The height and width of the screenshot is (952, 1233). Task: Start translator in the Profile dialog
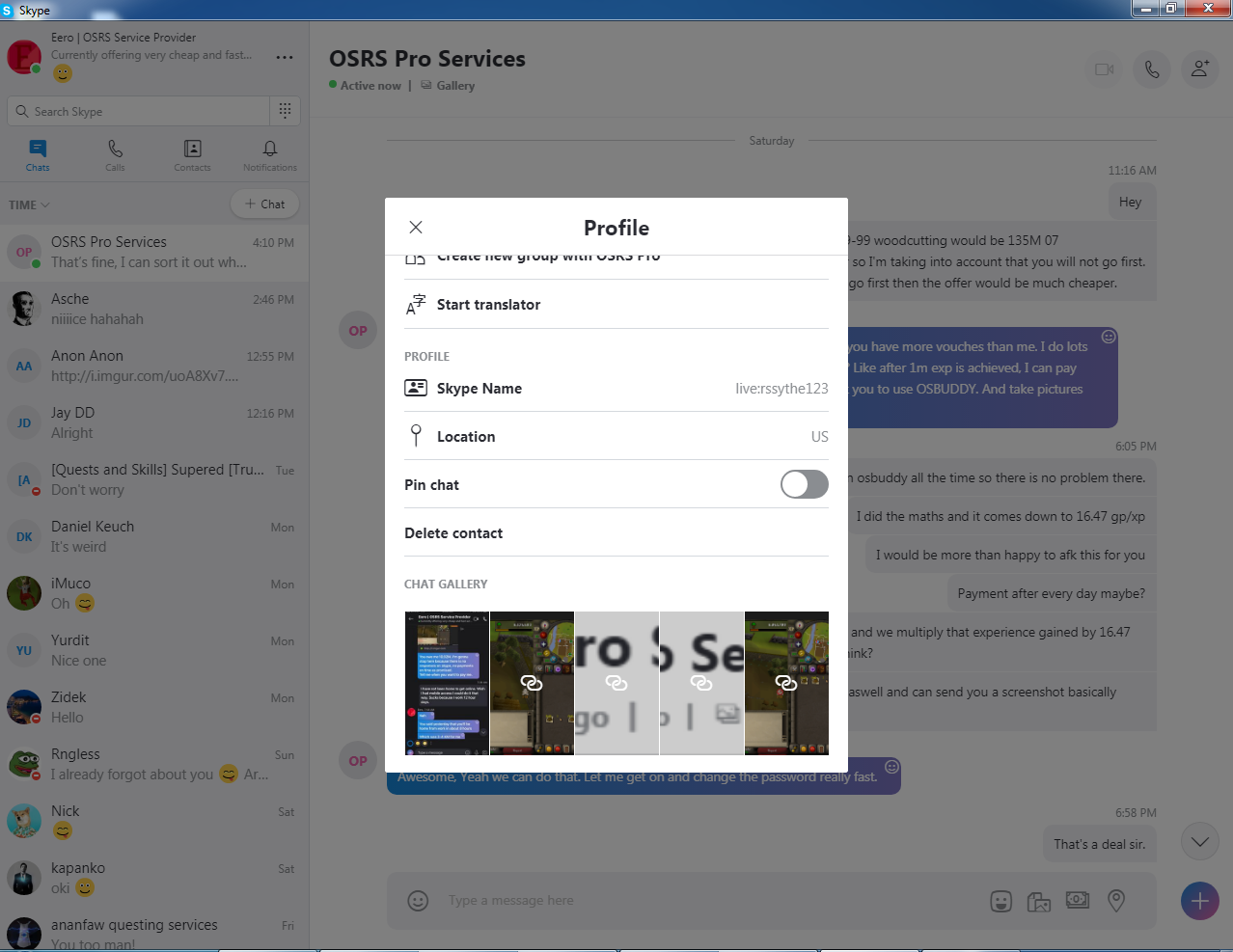click(616, 305)
